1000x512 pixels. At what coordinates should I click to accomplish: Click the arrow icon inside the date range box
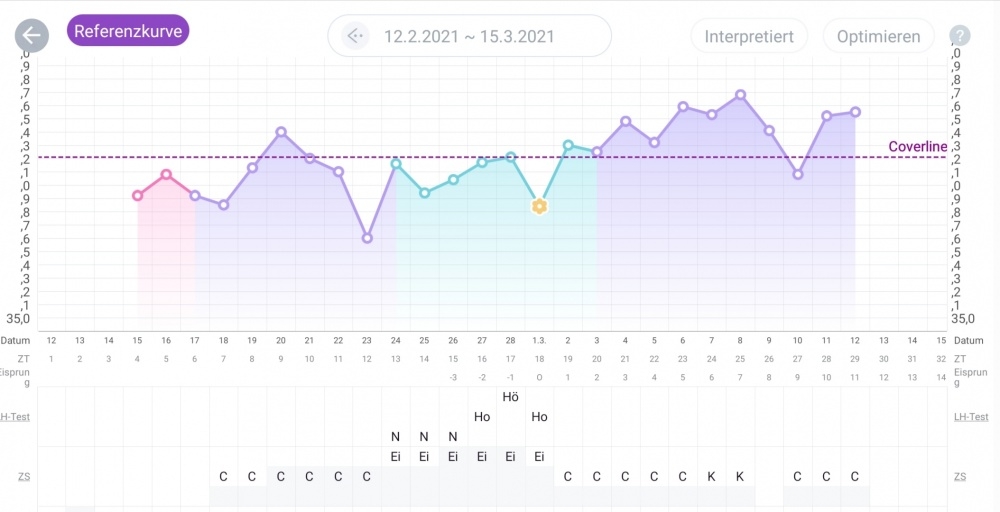pos(355,37)
